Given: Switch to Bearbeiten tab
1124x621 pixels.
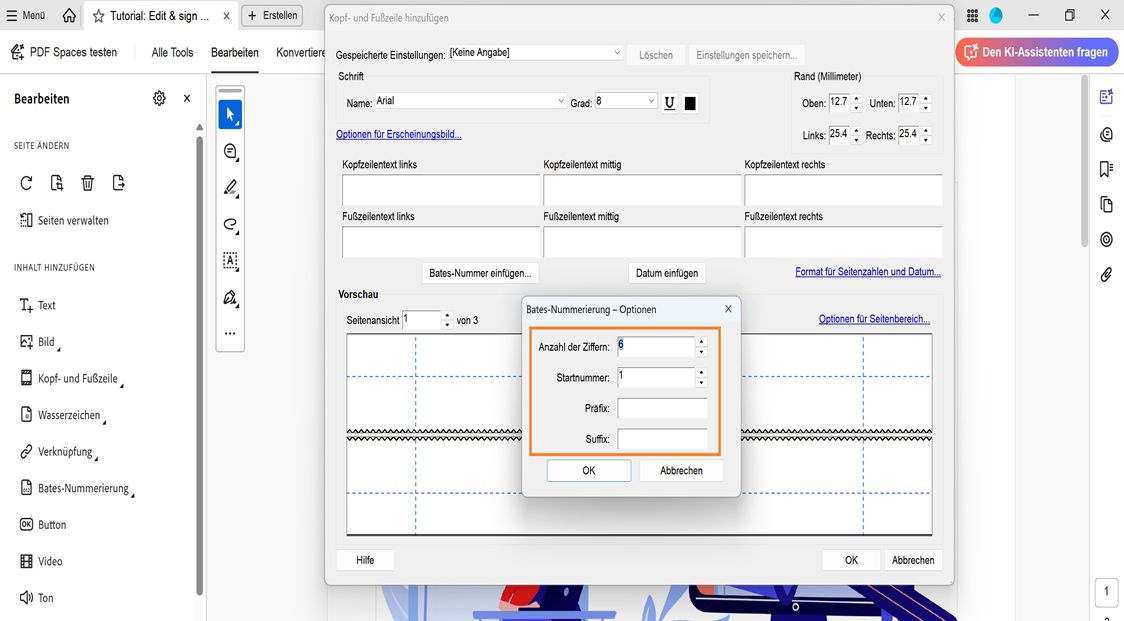Looking at the screenshot, I should click(x=234, y=52).
